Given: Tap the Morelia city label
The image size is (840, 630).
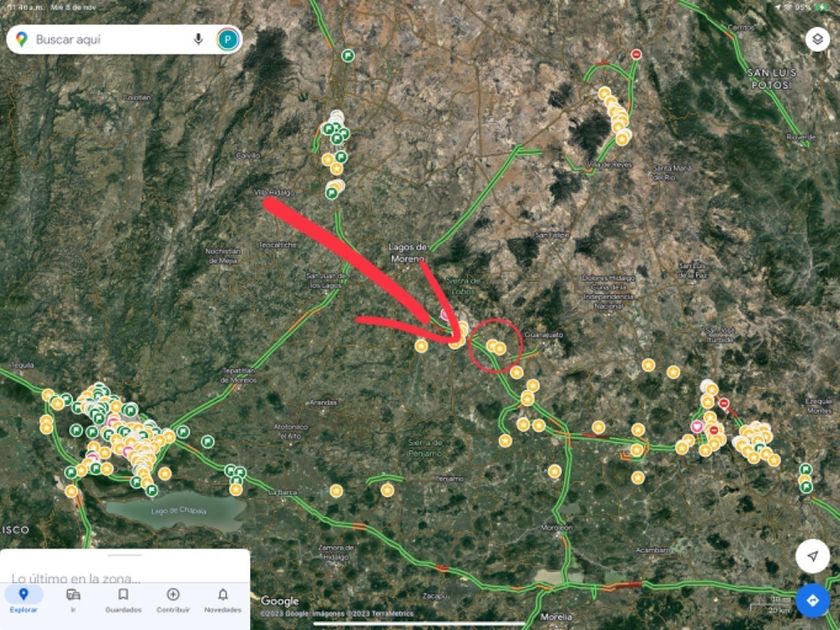Looking at the screenshot, I should coord(556,617).
